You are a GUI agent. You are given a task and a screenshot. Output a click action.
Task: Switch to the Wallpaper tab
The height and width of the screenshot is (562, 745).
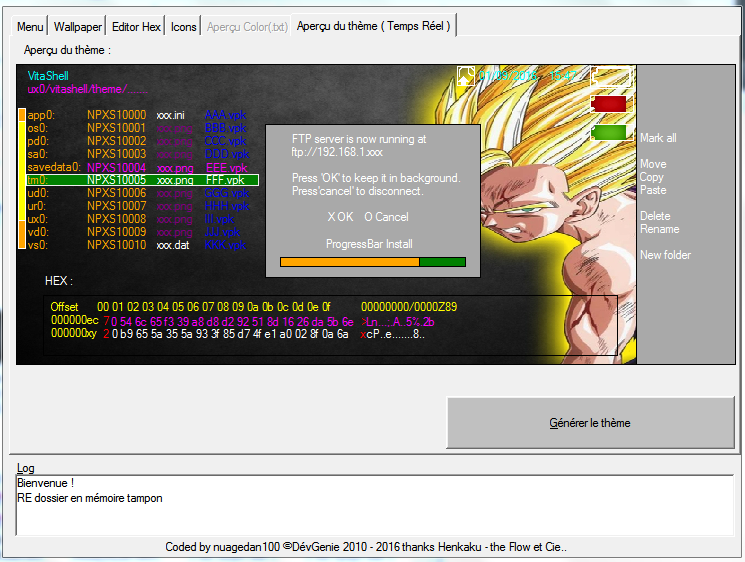point(77,27)
